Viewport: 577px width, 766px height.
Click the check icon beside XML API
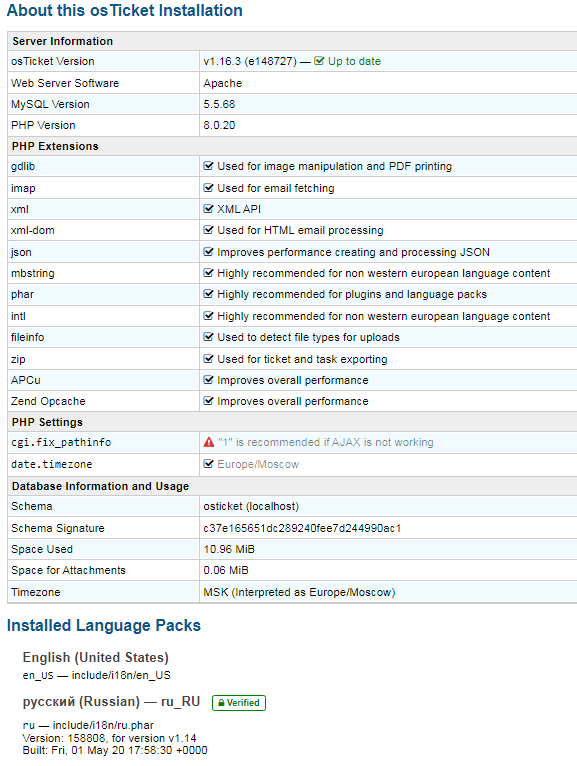[x=208, y=209]
